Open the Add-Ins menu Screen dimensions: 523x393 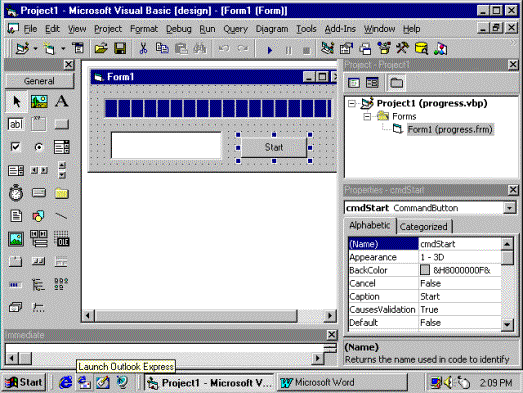340,29
